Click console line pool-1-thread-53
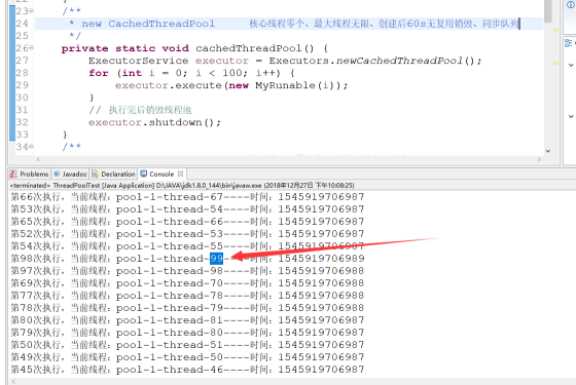Screen dimensions: 576x385 187,234
